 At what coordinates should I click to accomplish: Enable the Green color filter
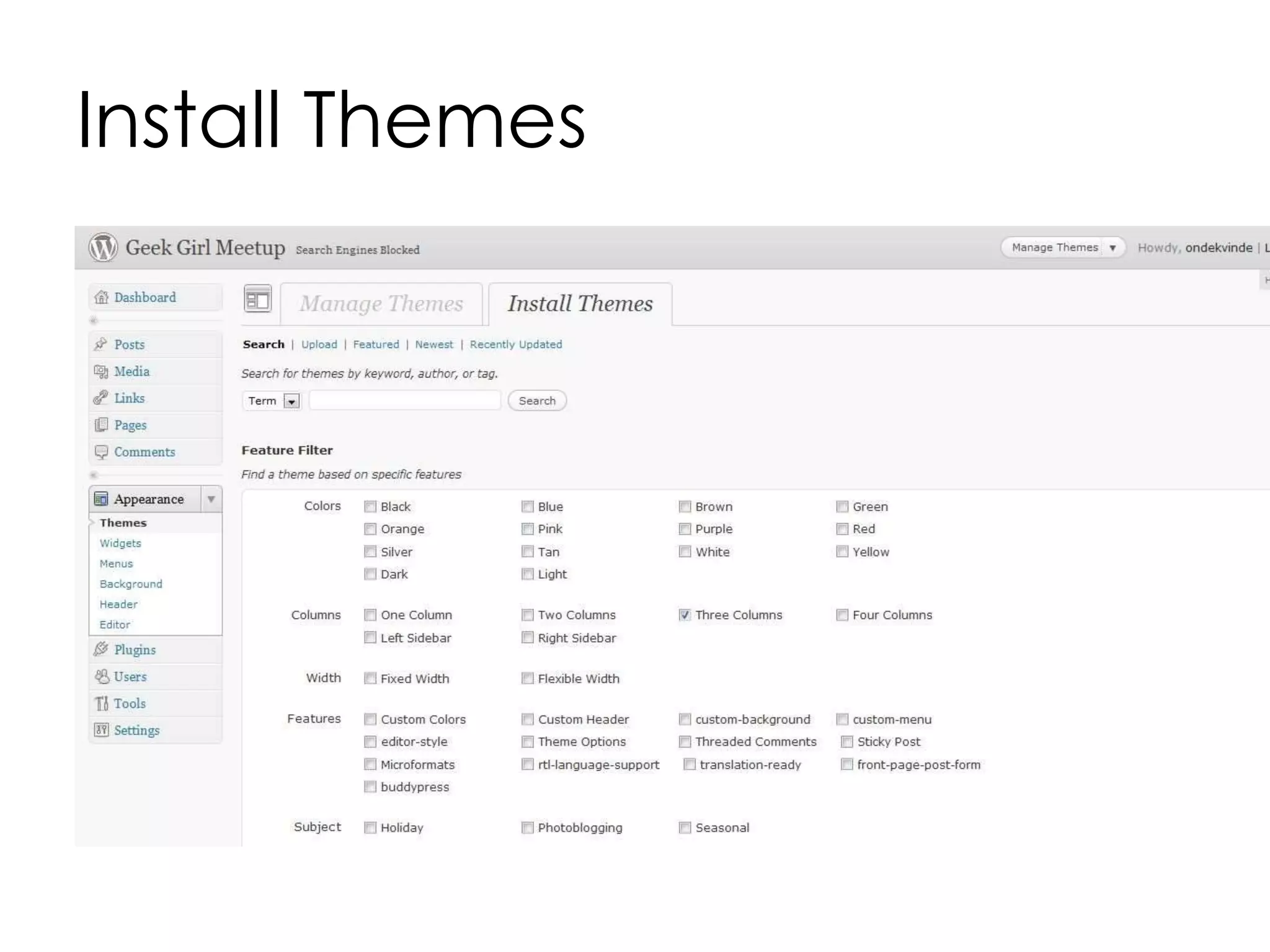click(x=842, y=506)
